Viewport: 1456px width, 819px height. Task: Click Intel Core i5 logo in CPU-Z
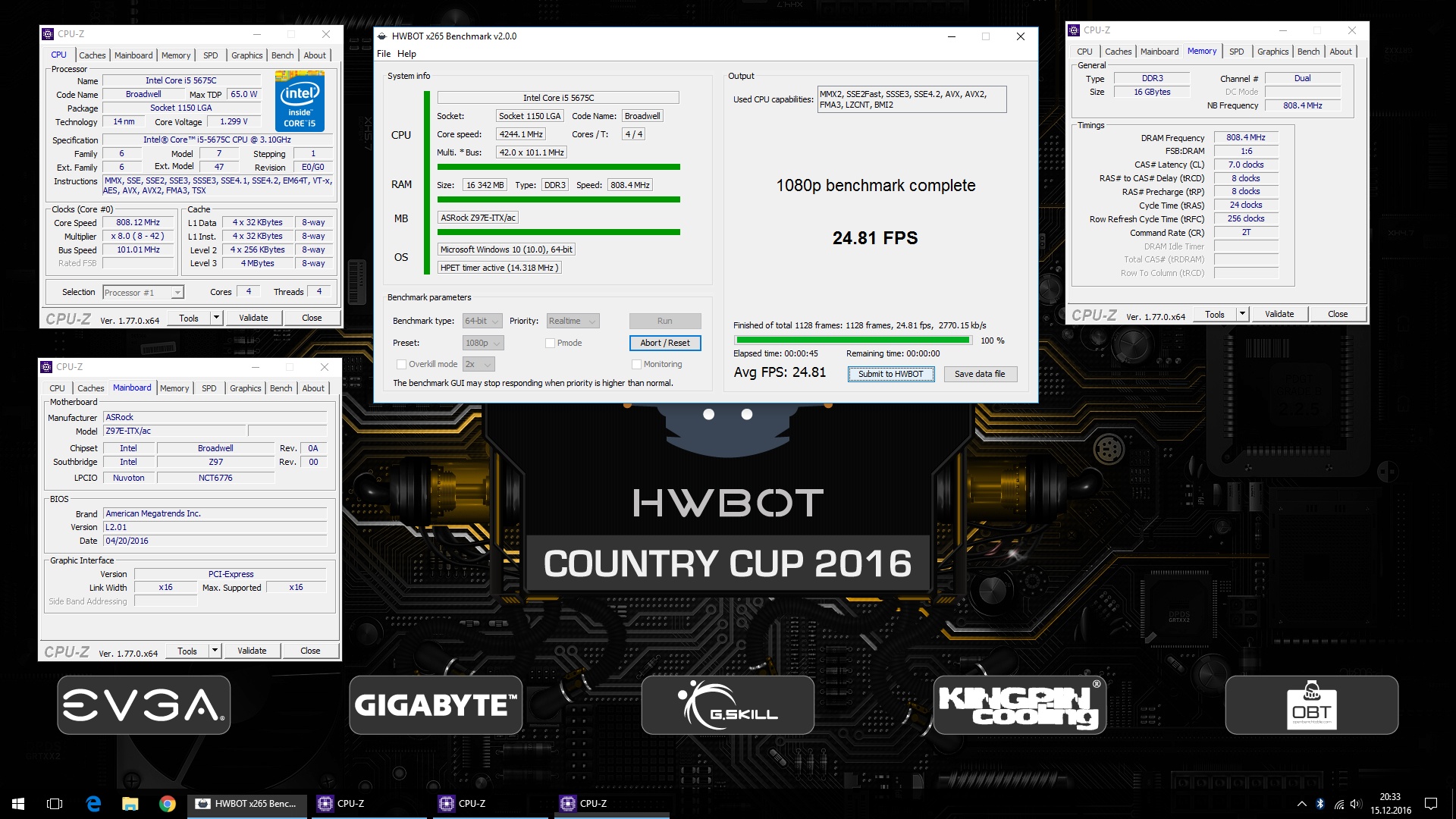(x=300, y=102)
